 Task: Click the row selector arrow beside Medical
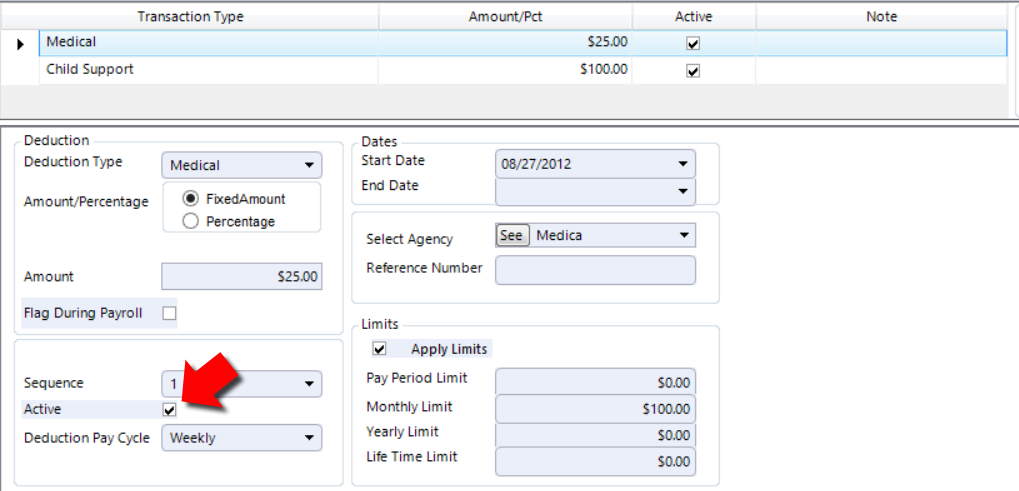pos(20,44)
